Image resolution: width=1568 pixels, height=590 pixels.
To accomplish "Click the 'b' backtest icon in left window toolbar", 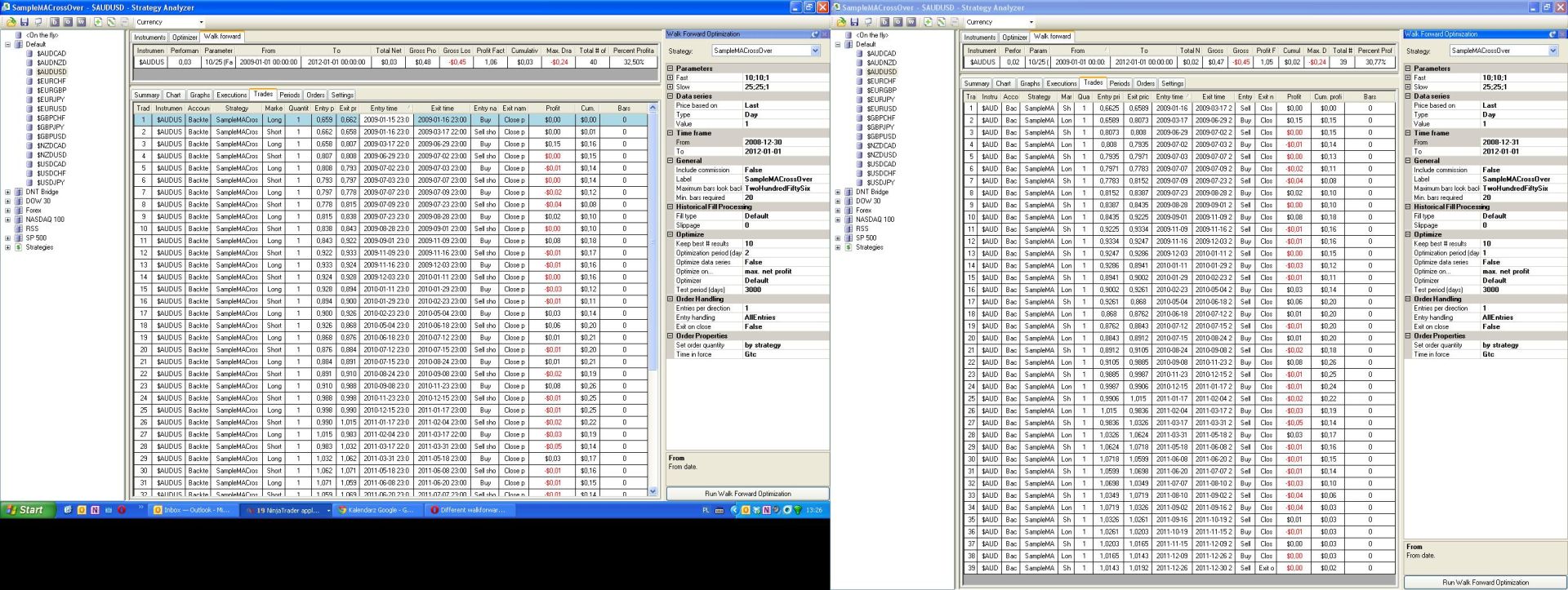I will pyautogui.click(x=55, y=22).
